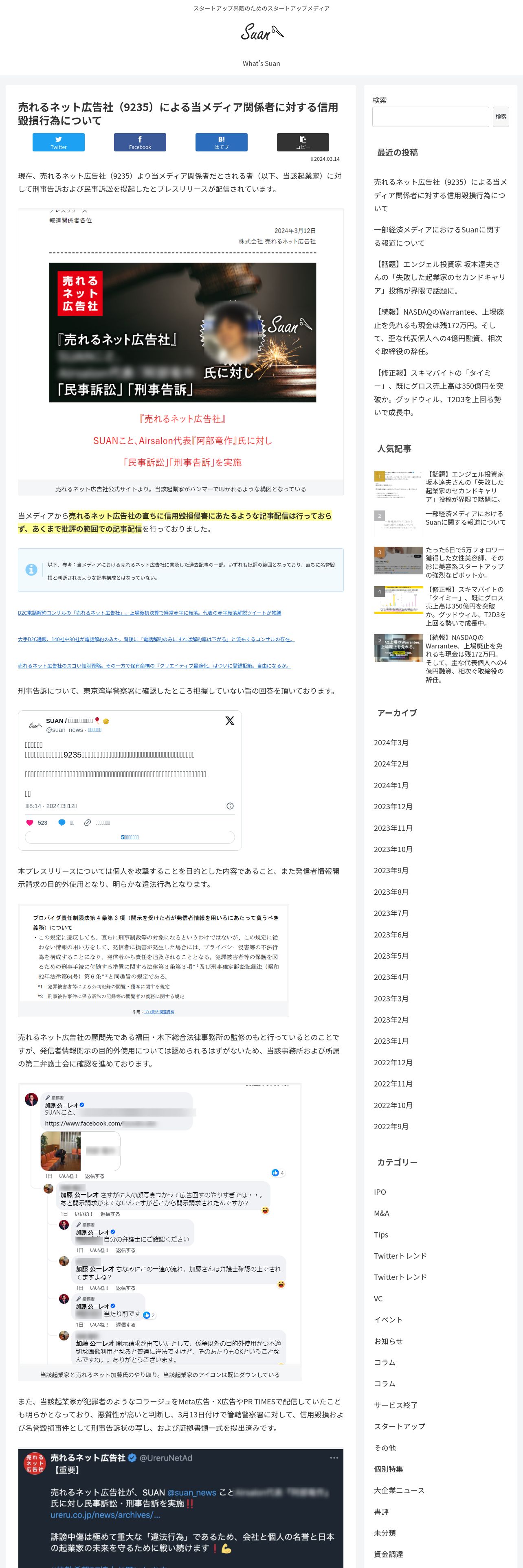Select その他 category

(384, 1448)
